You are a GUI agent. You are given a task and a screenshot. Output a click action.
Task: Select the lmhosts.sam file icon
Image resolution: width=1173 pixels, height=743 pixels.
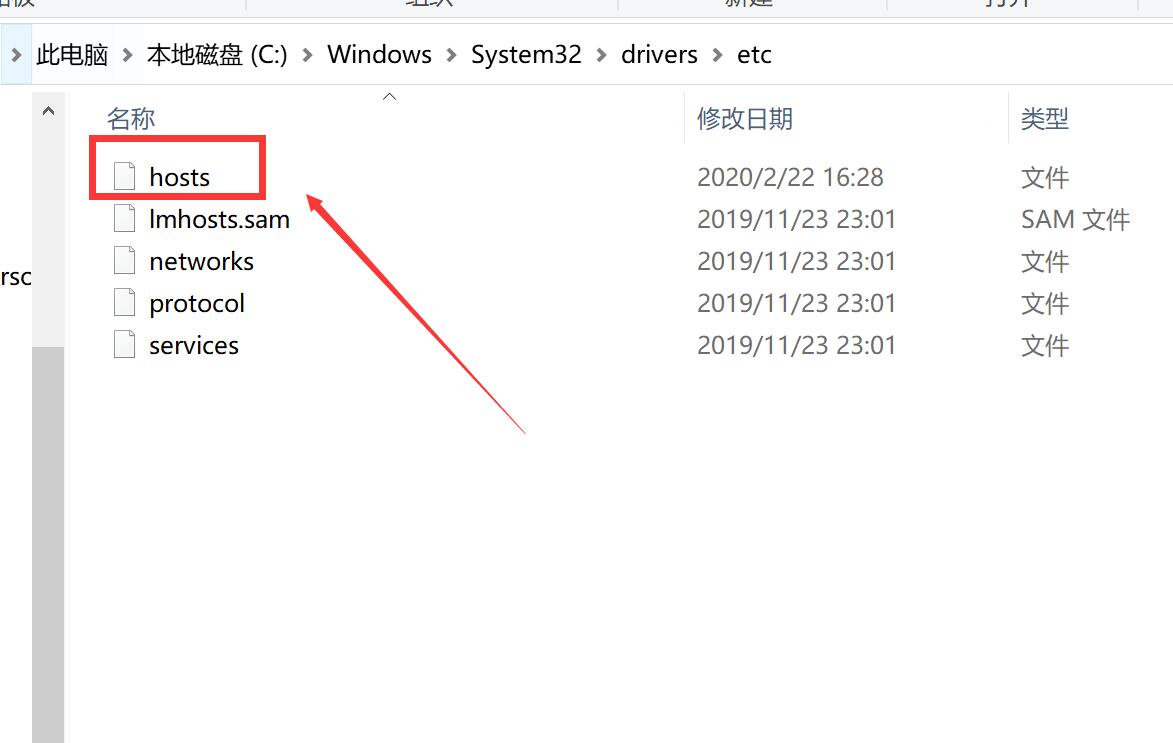tap(124, 218)
